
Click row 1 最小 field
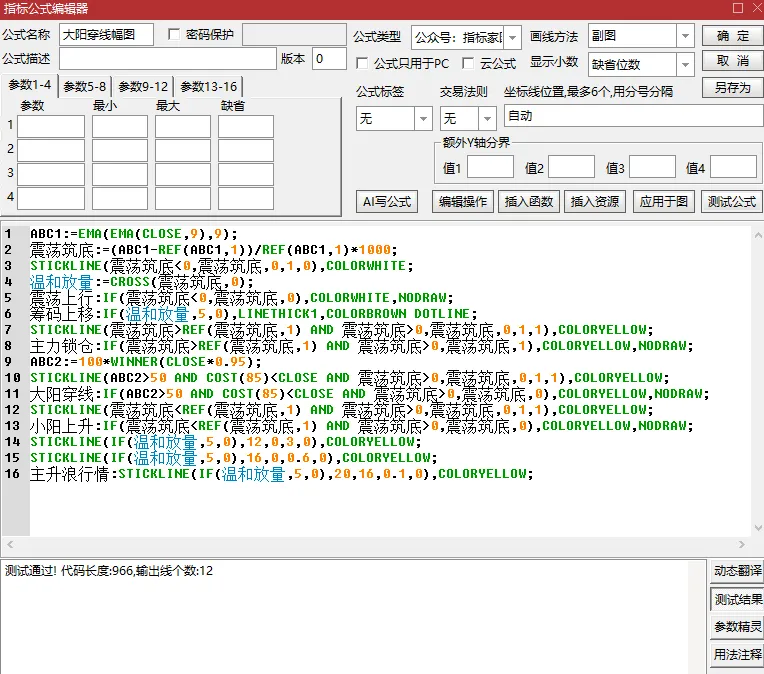pos(120,127)
